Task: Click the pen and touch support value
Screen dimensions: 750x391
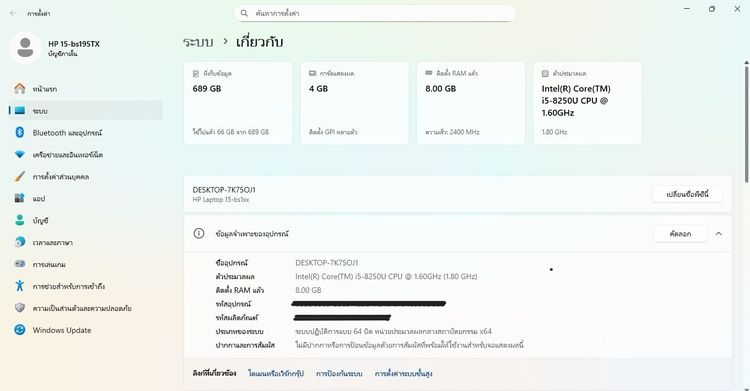Action: pos(409,345)
